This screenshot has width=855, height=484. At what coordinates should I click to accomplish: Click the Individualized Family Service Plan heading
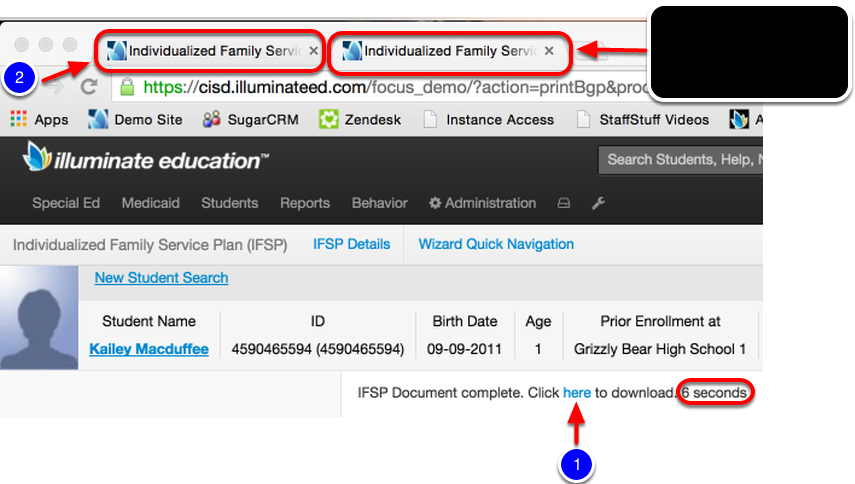click(x=150, y=245)
